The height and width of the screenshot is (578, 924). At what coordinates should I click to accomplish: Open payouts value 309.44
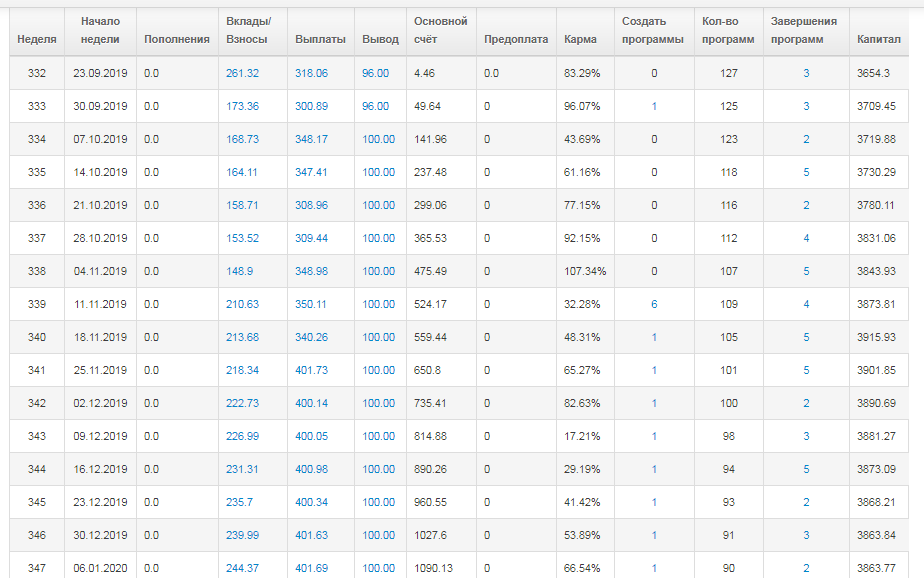pyautogui.click(x=311, y=238)
